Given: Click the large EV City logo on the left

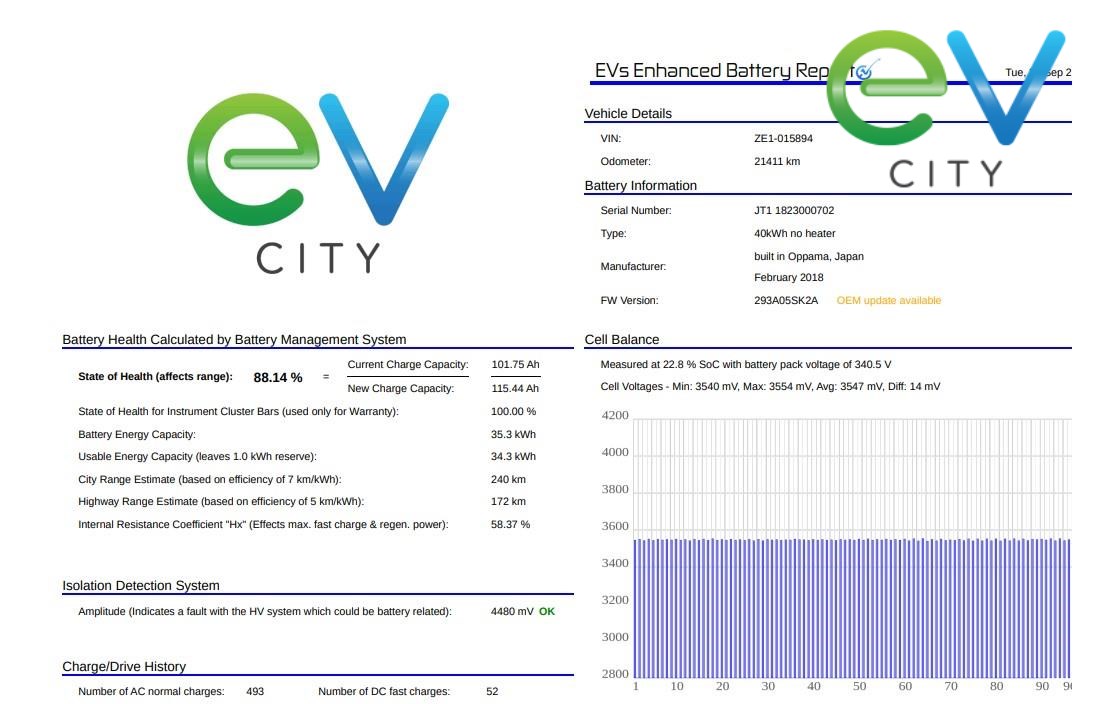Looking at the screenshot, I should (318, 182).
